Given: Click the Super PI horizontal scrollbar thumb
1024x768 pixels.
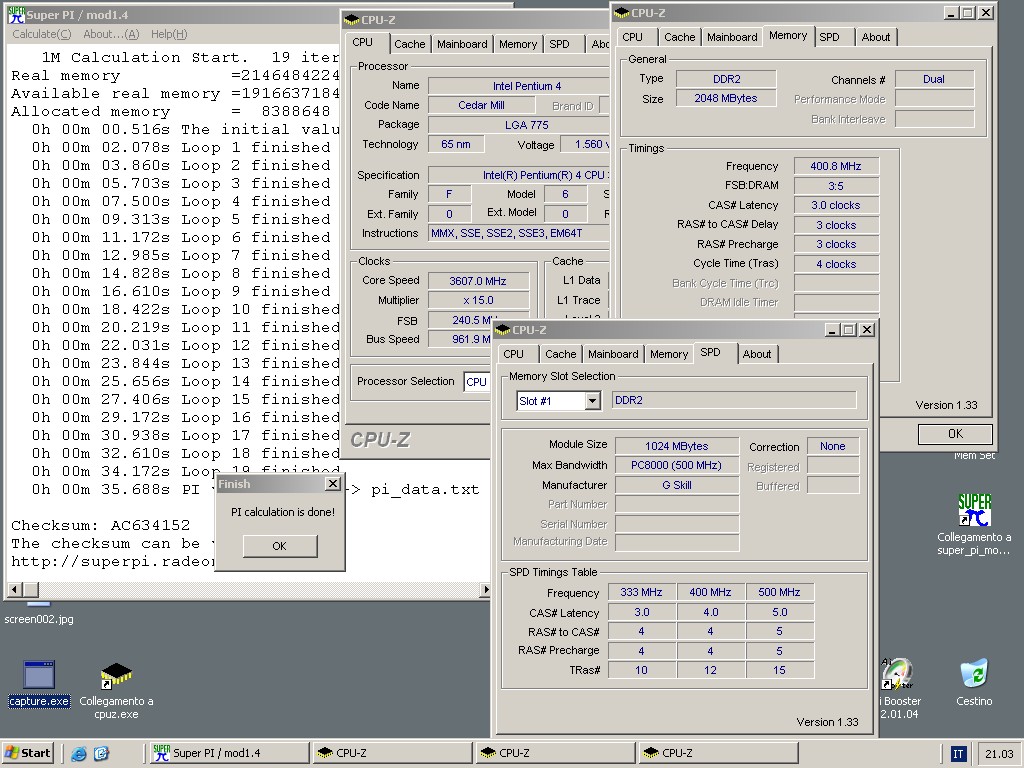Looking at the screenshot, I should (x=32, y=590).
